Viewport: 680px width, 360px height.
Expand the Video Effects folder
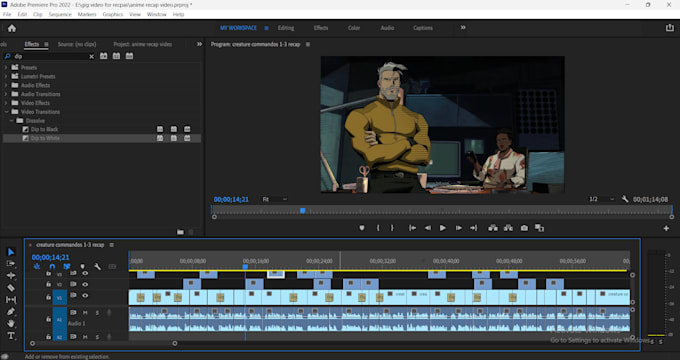click(x=6, y=103)
